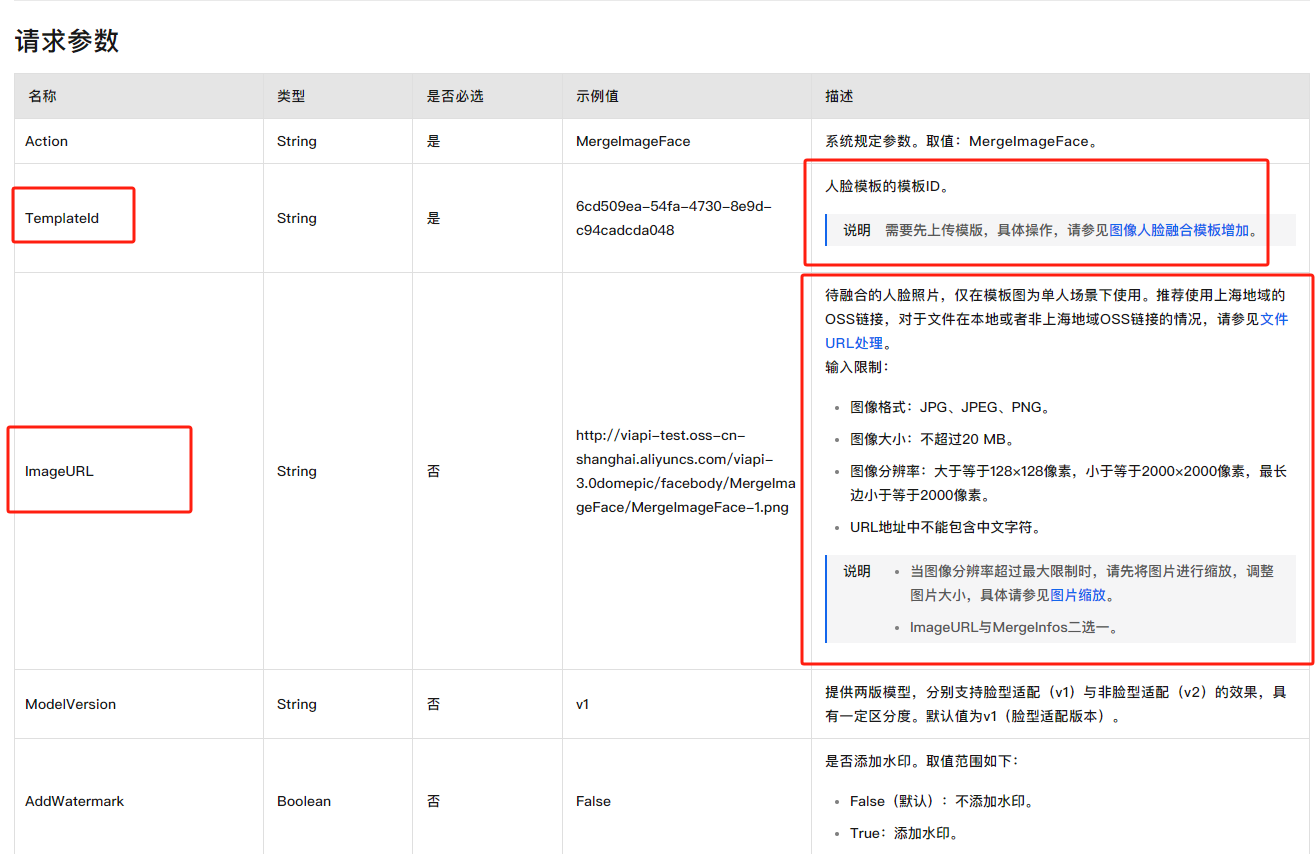Click the v1 example value
The image size is (1316, 854).
click(x=583, y=704)
